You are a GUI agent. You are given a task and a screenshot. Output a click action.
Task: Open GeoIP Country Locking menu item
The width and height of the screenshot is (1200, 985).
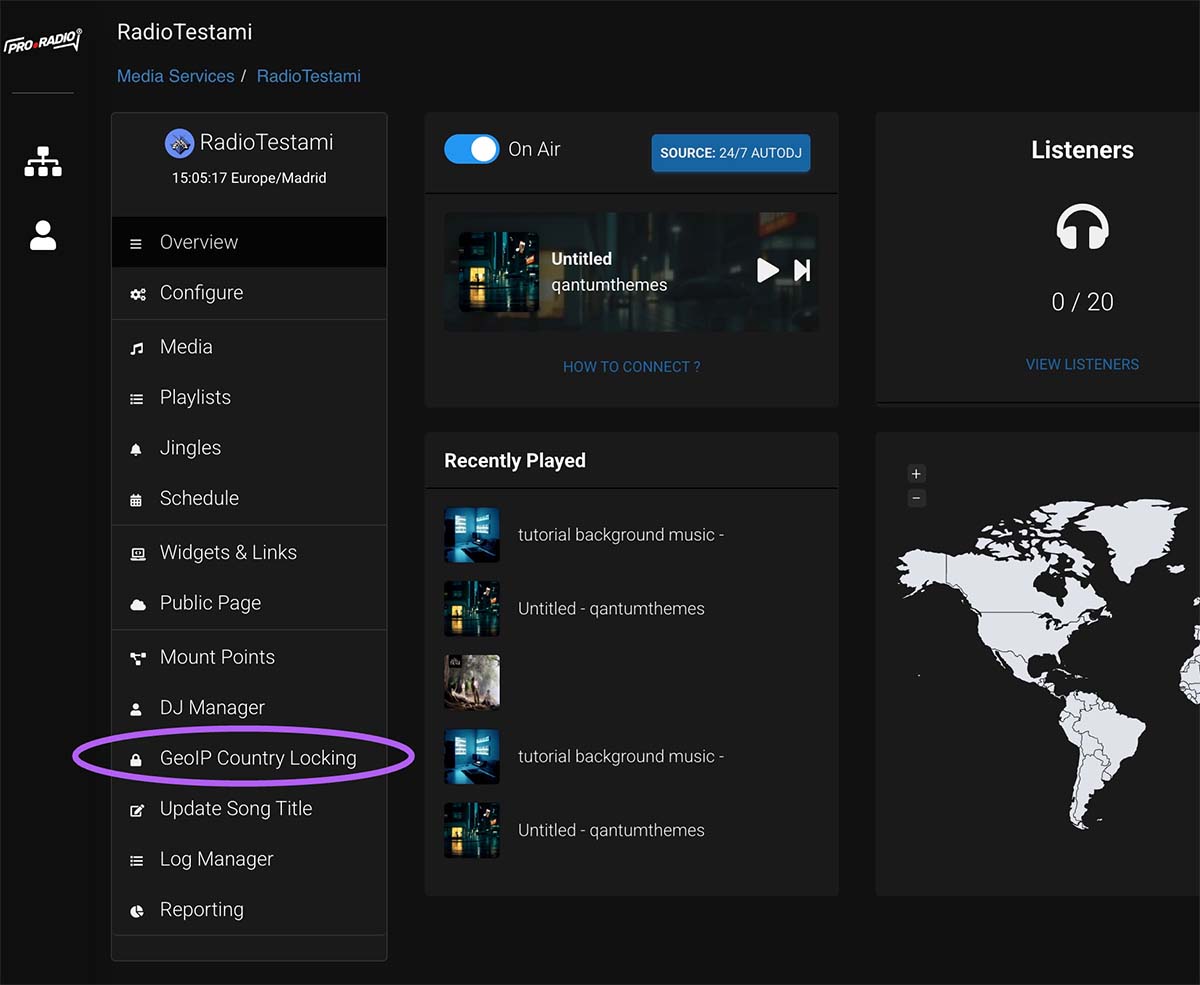tap(257, 758)
